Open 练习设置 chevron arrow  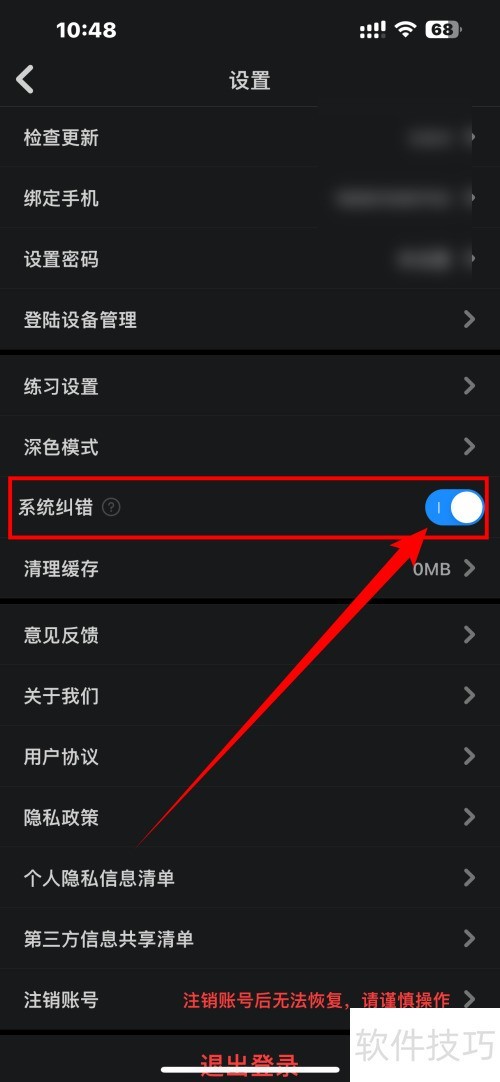(470, 385)
